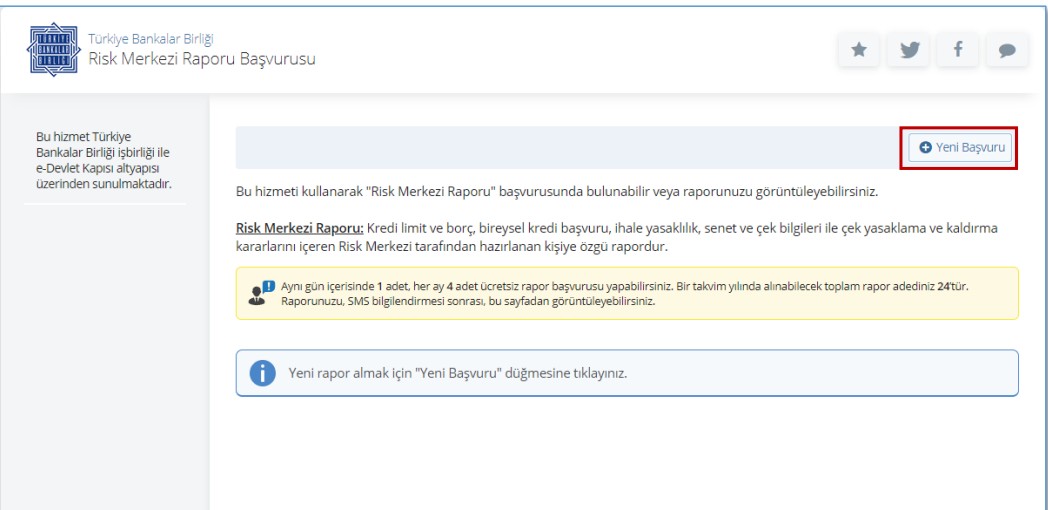Open the Türkiye Bankalar Birliği link
The width and height of the screenshot is (1048, 510).
pos(151,38)
